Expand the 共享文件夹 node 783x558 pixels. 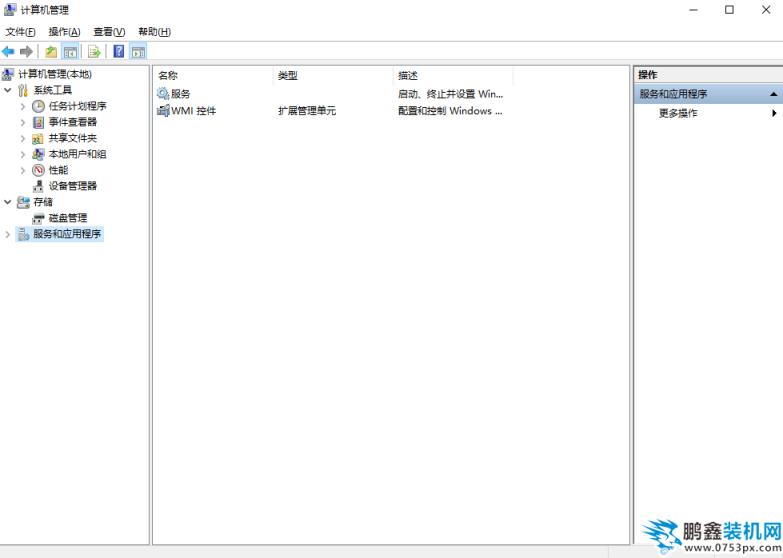[23, 138]
